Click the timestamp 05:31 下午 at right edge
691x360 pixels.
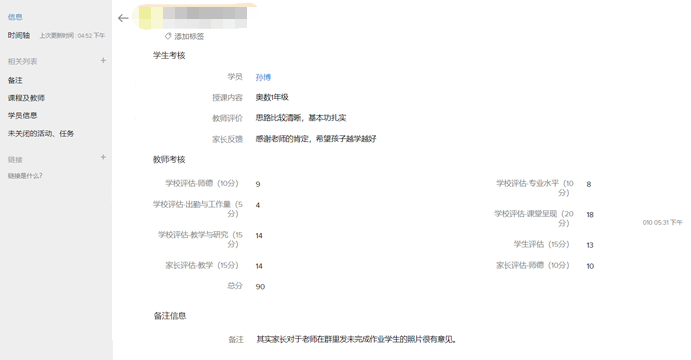[x=668, y=223]
